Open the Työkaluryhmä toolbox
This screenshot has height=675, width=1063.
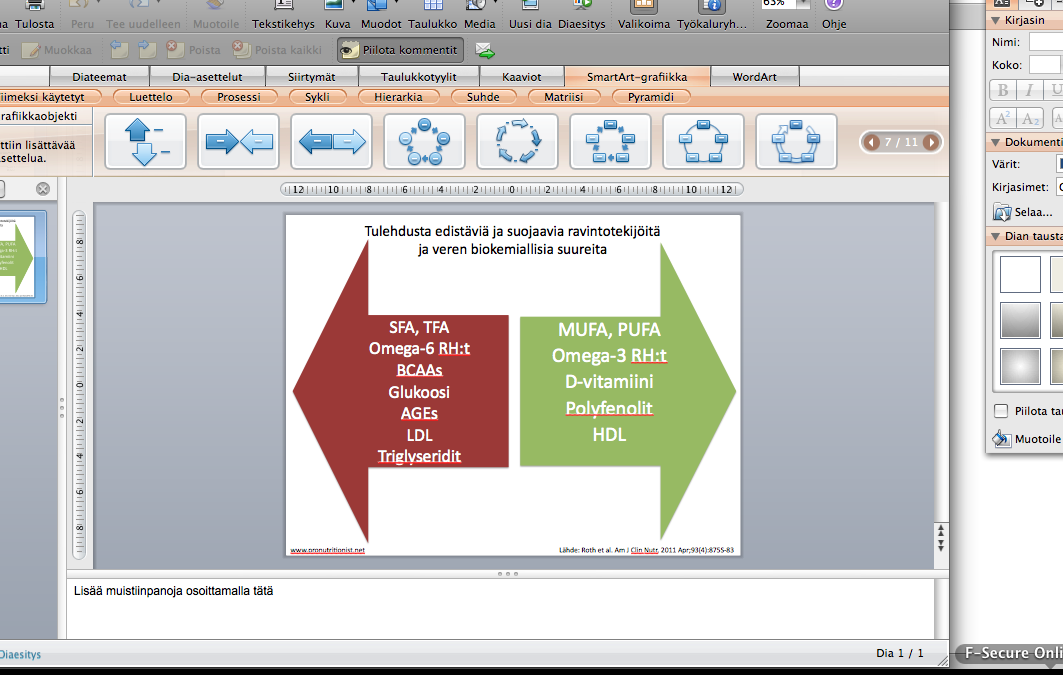click(712, 15)
